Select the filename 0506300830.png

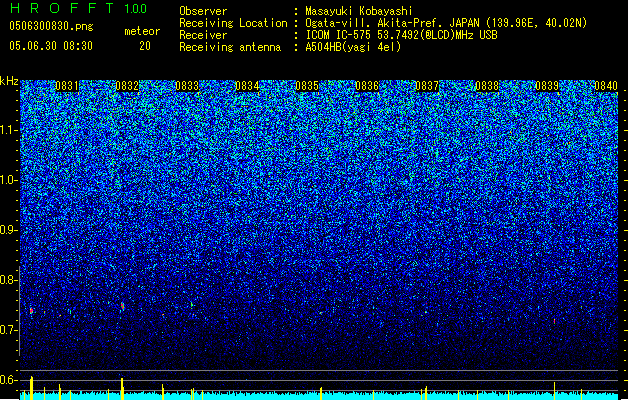[x=51, y=26]
